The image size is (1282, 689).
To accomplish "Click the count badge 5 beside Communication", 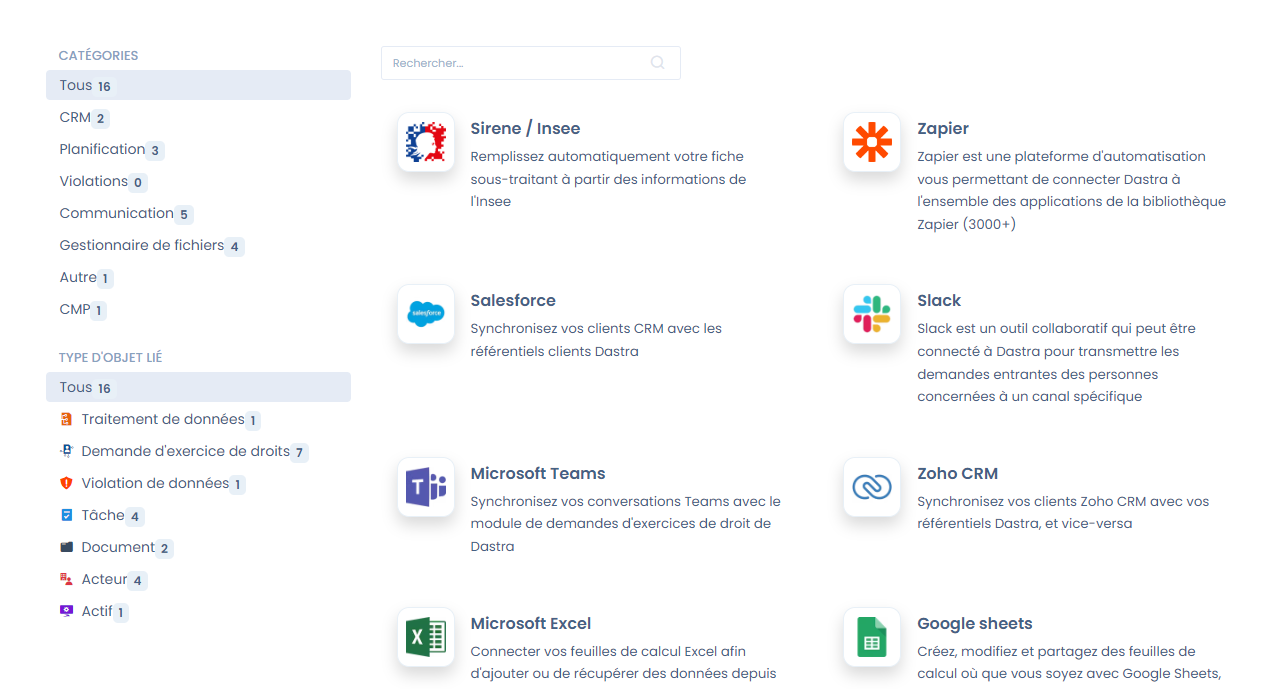I will (184, 214).
